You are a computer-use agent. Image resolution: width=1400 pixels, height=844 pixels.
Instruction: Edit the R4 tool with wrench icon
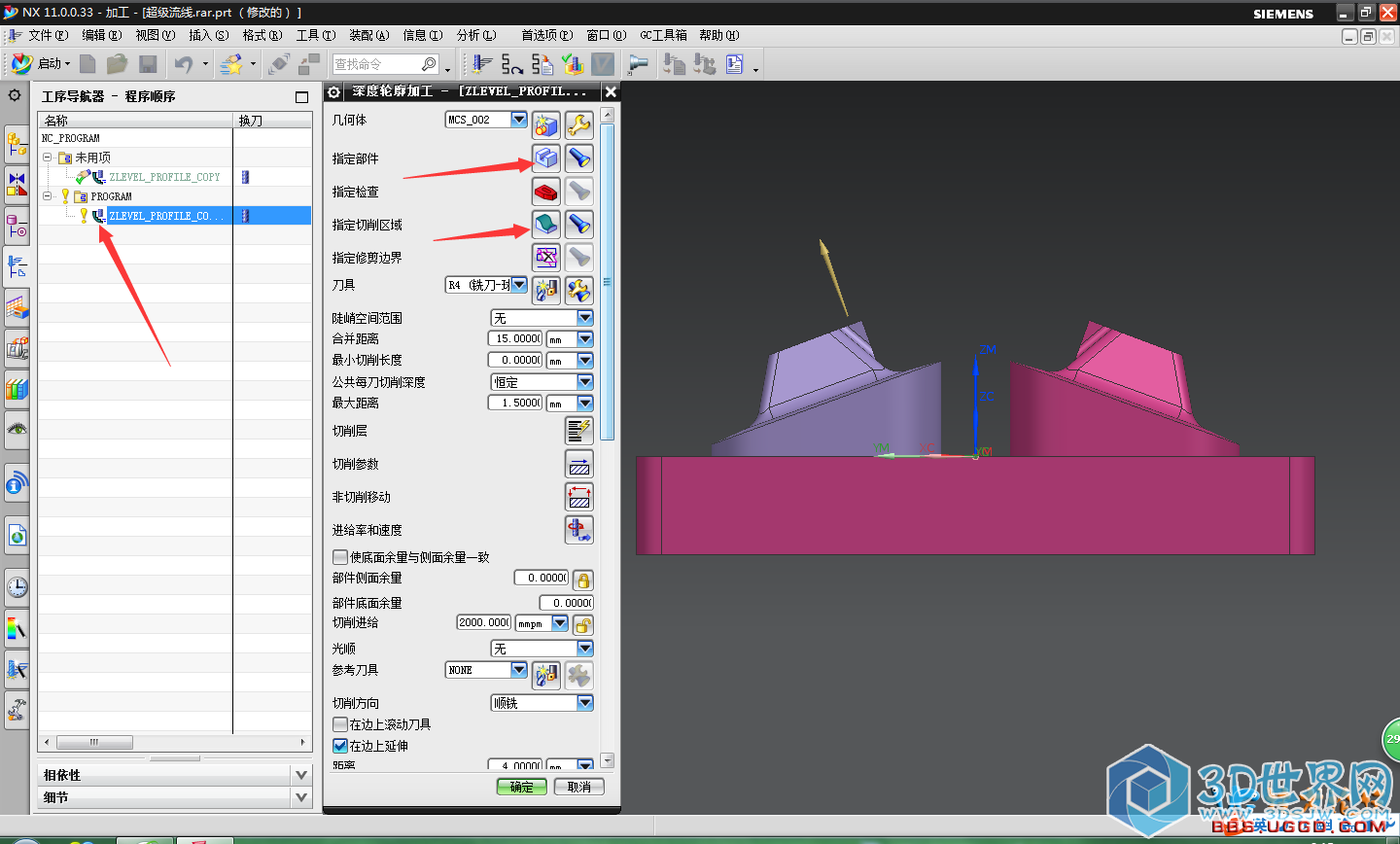pos(579,290)
